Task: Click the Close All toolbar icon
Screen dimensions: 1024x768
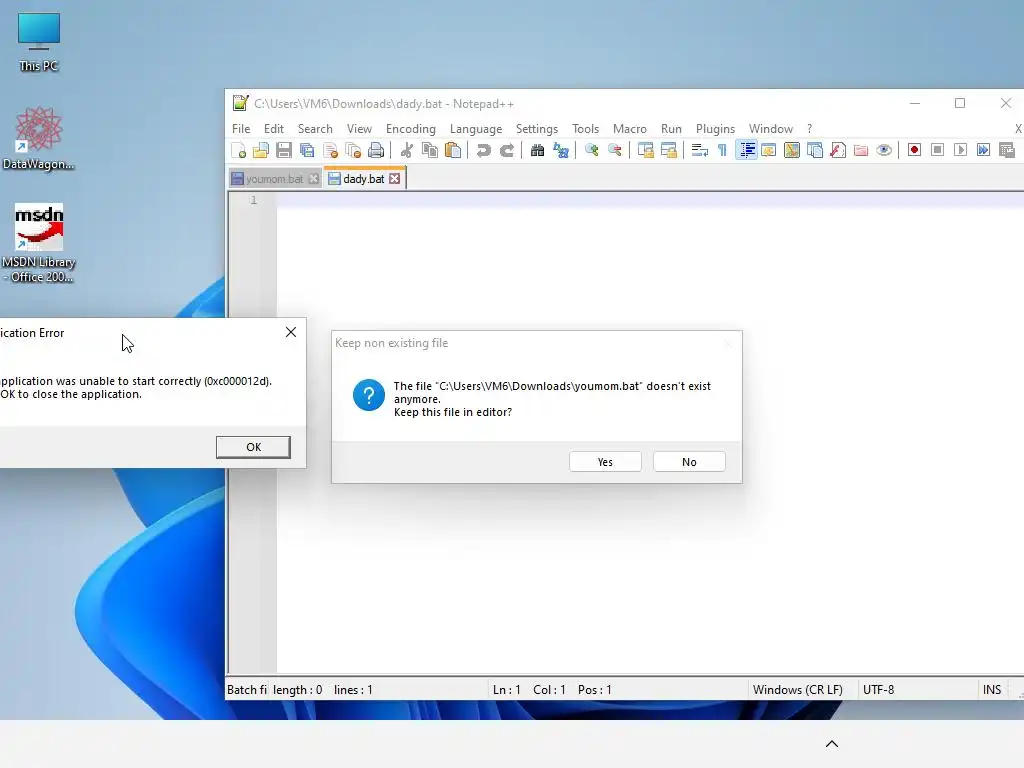Action: click(x=353, y=150)
